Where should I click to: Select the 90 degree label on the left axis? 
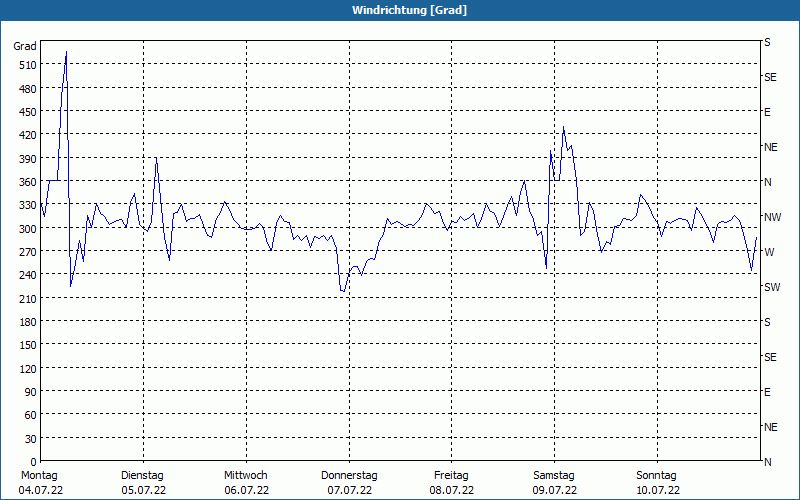tap(28, 392)
